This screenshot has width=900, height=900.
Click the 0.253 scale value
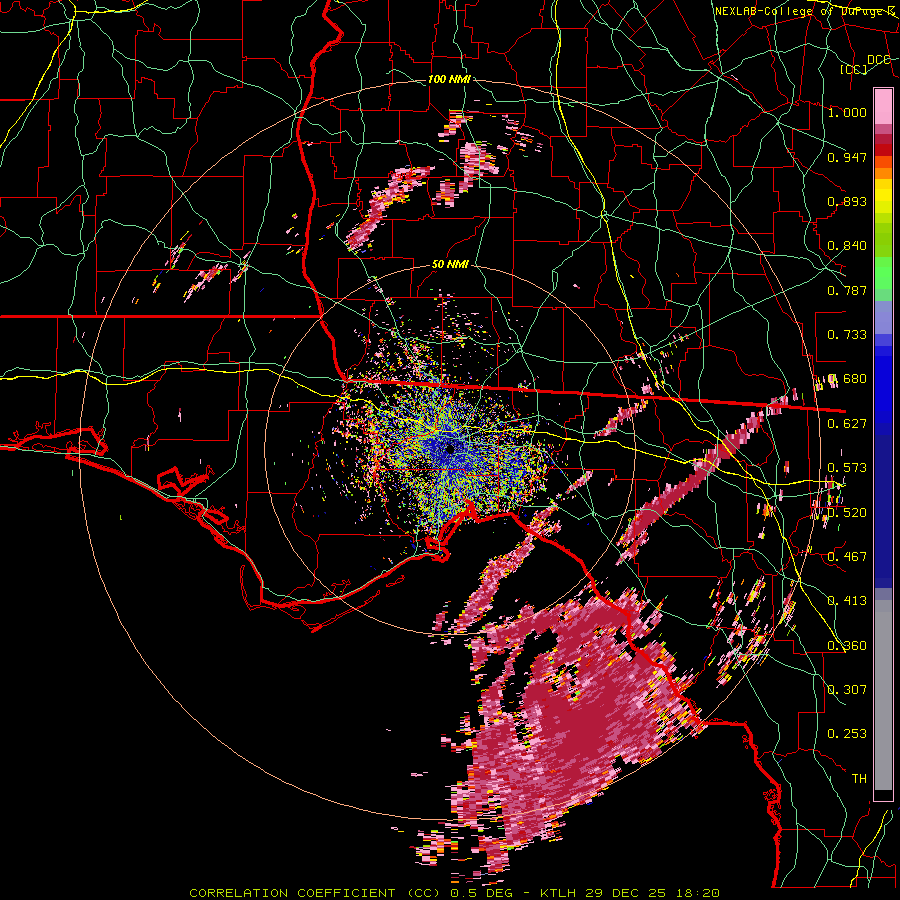(847, 734)
